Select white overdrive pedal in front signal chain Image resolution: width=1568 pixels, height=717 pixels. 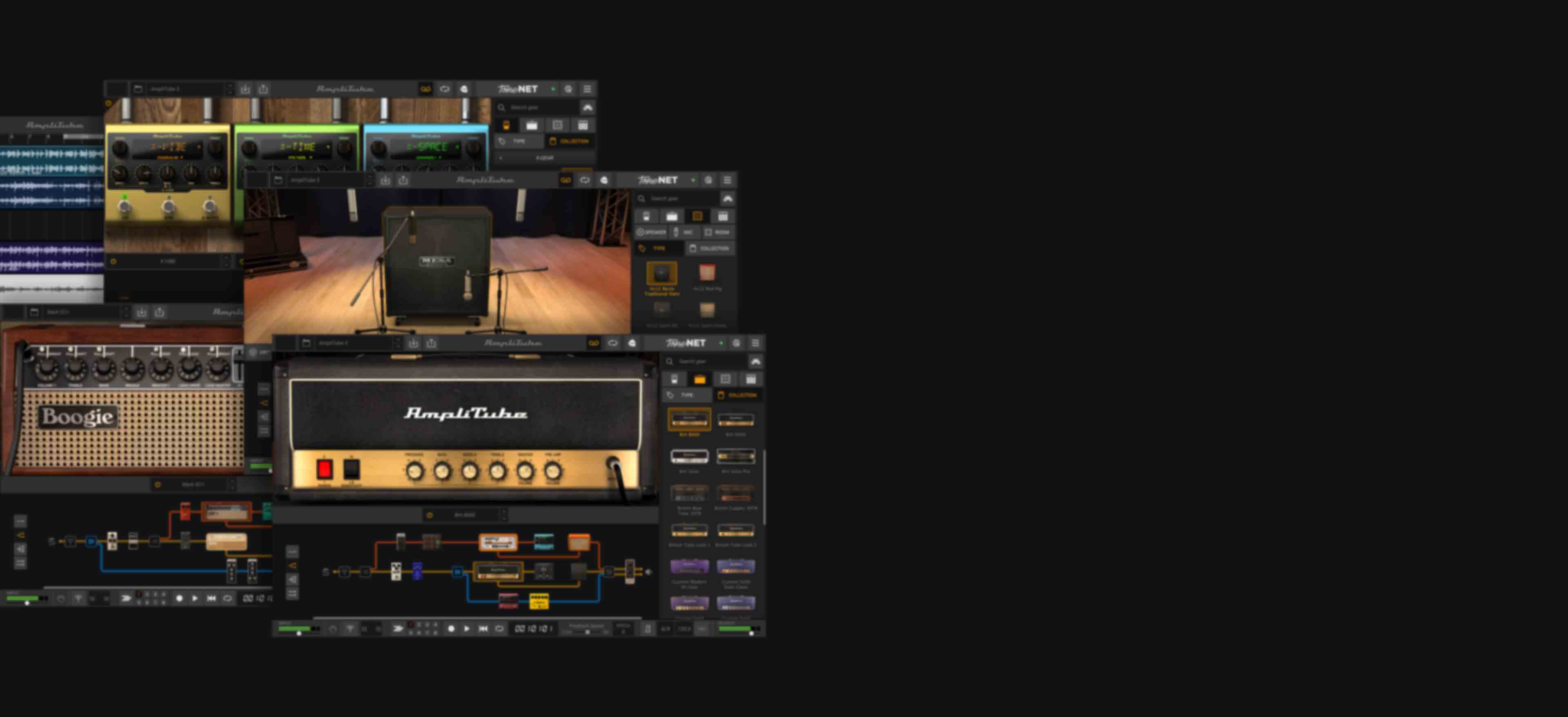(396, 571)
